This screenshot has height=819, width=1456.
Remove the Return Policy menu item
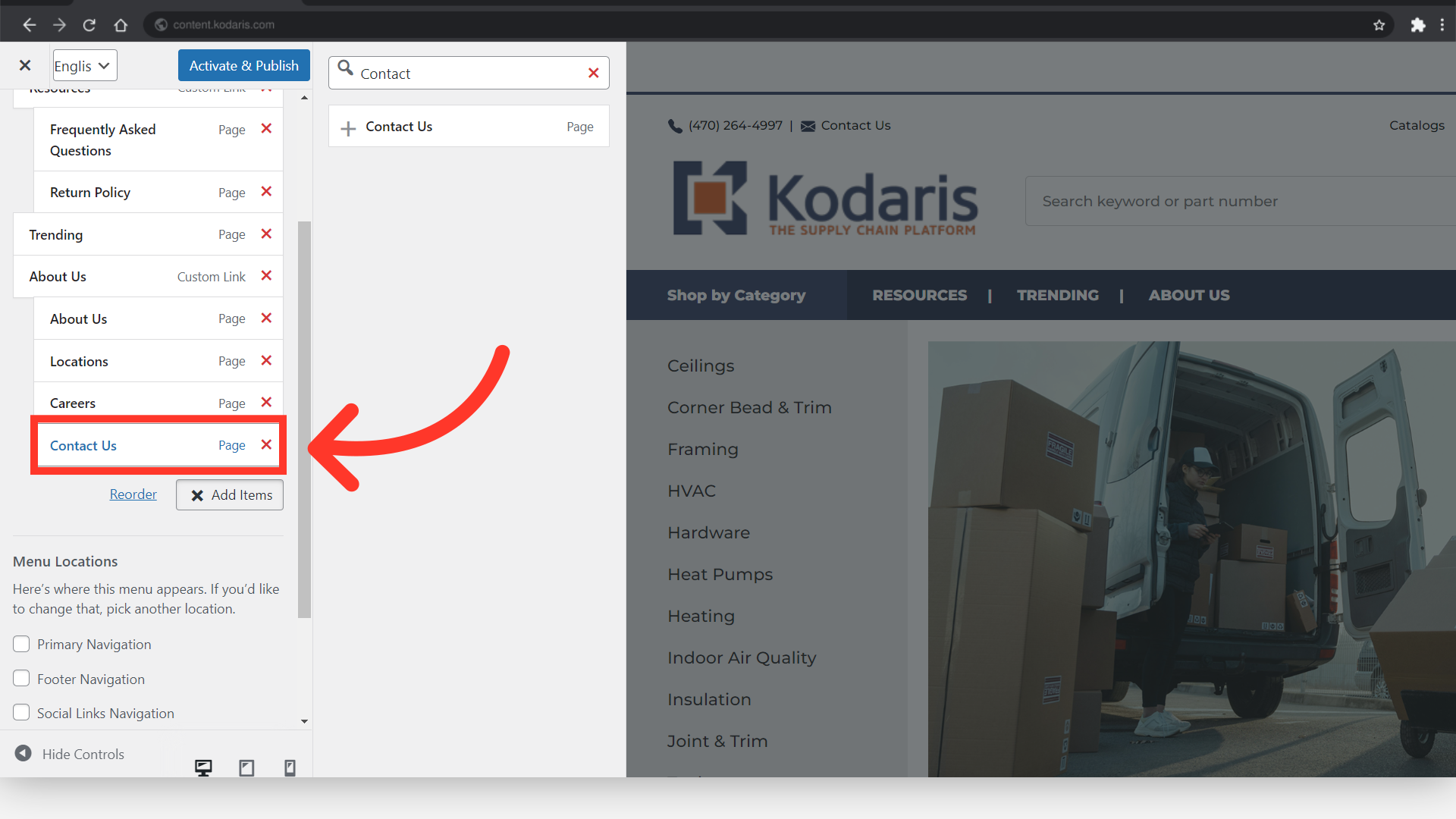coord(266,192)
